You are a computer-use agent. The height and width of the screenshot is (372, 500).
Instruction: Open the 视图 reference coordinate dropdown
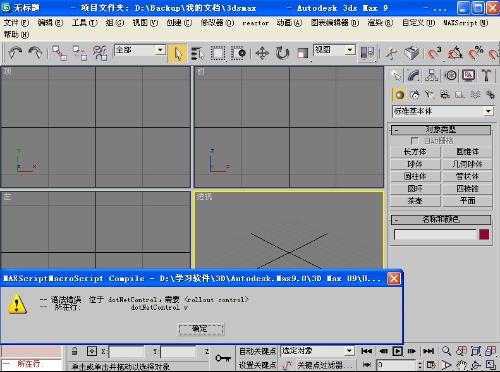350,50
